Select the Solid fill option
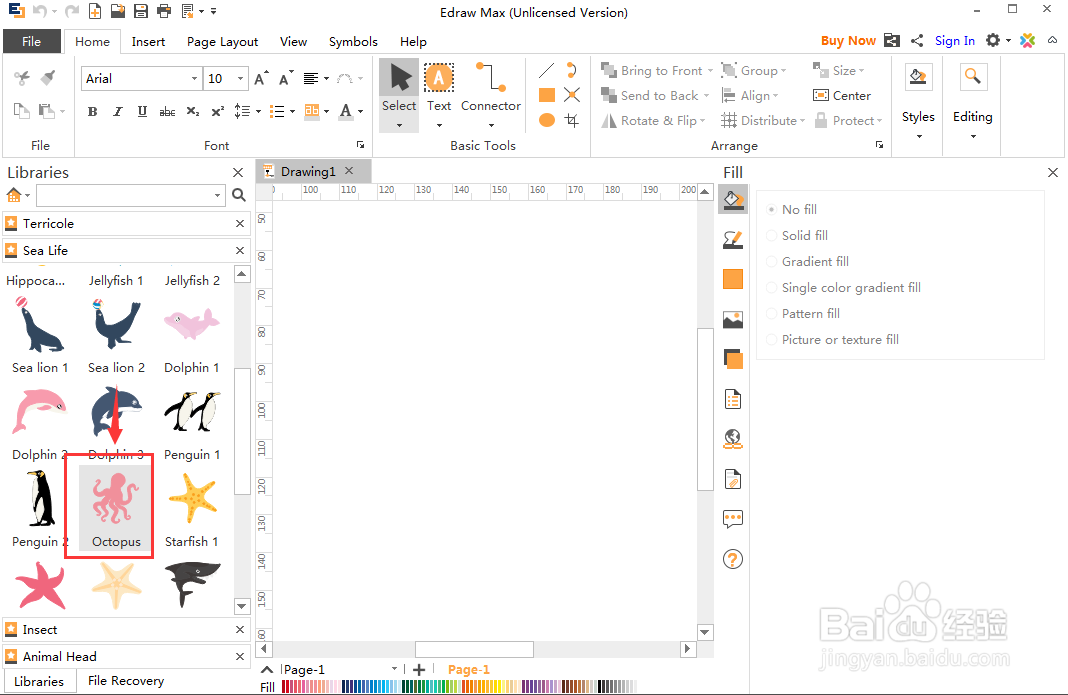 pos(797,235)
